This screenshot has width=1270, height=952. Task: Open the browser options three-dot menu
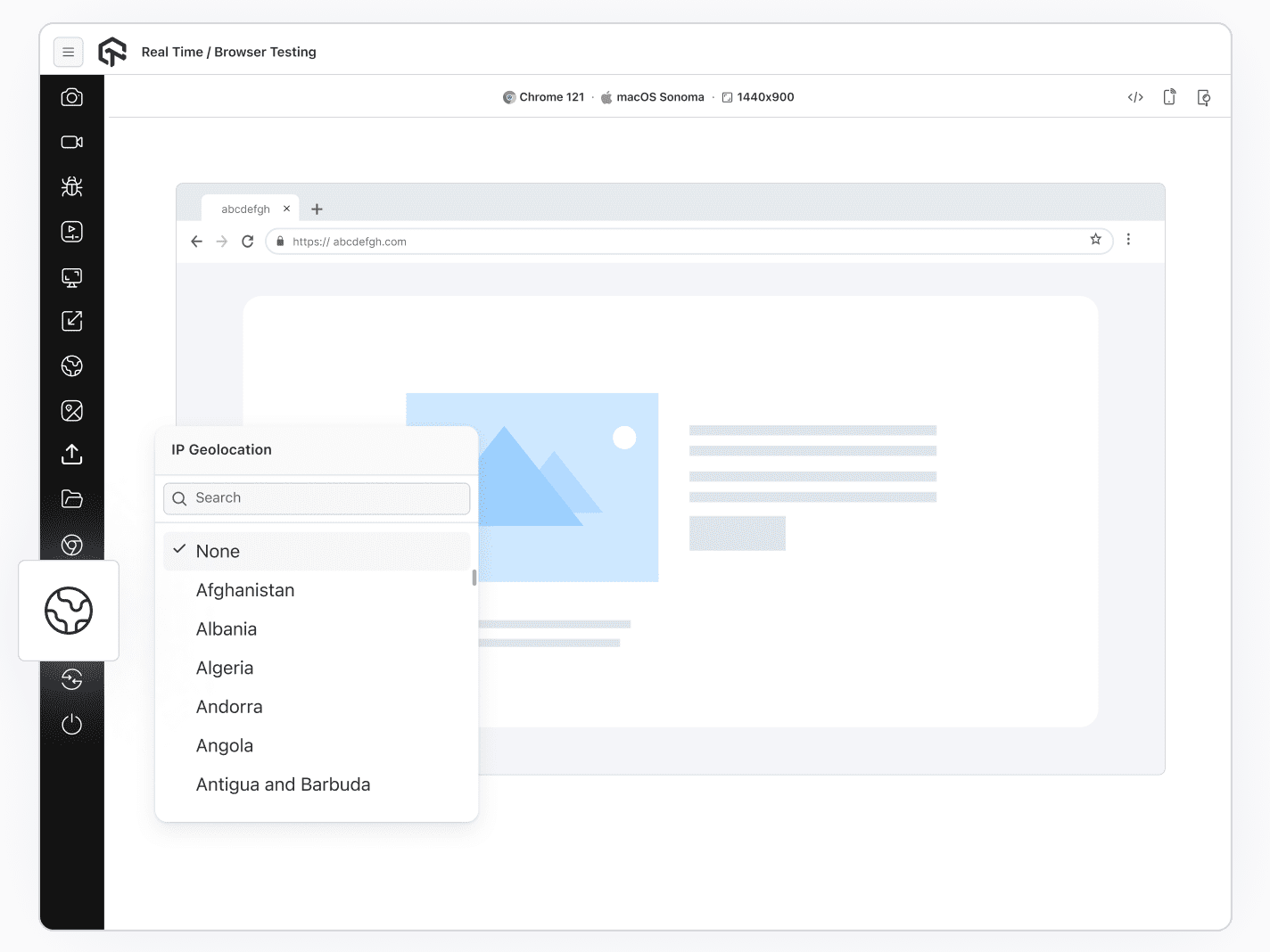[x=1128, y=240]
